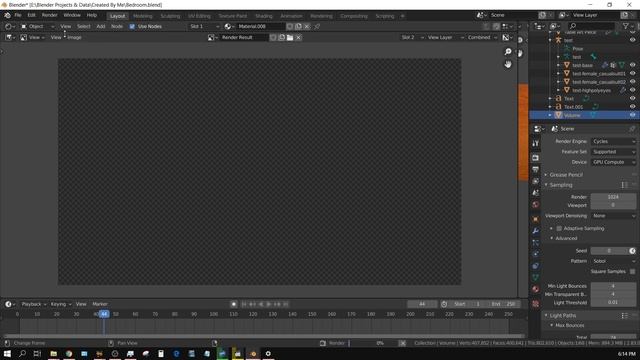Click the outliner filter funnel icon
Viewport: 640px width, 360px height.
(626, 26)
